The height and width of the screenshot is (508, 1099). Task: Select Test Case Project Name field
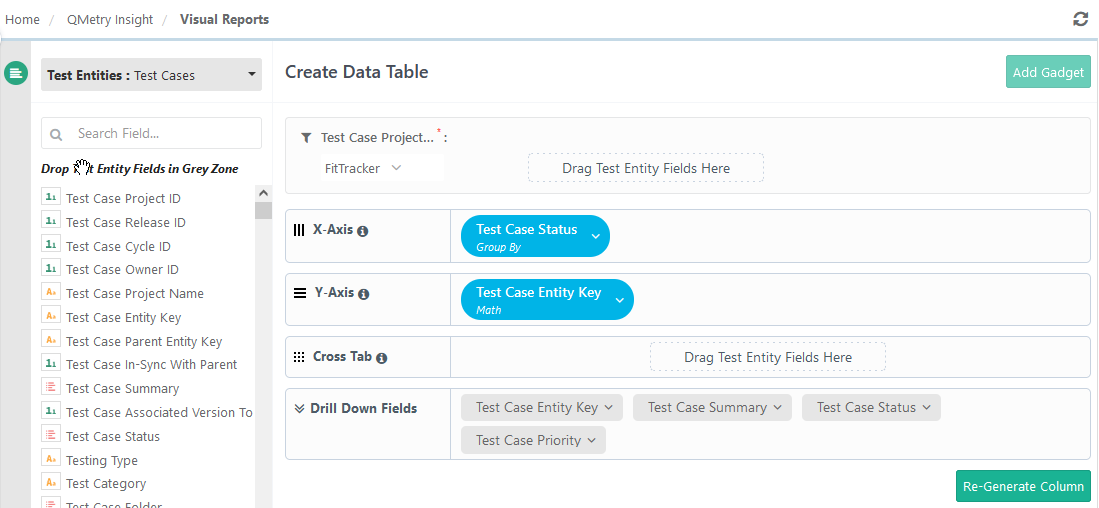tap(134, 294)
